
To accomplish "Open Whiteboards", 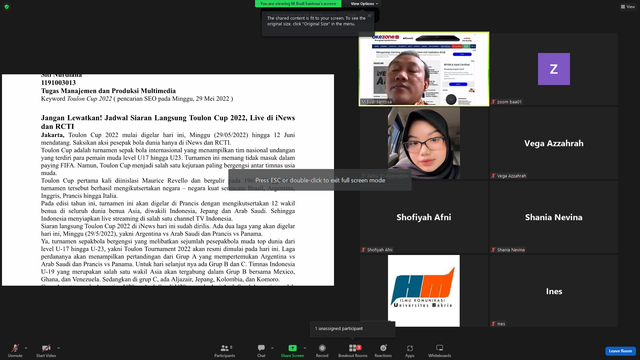I will (x=440, y=350).
